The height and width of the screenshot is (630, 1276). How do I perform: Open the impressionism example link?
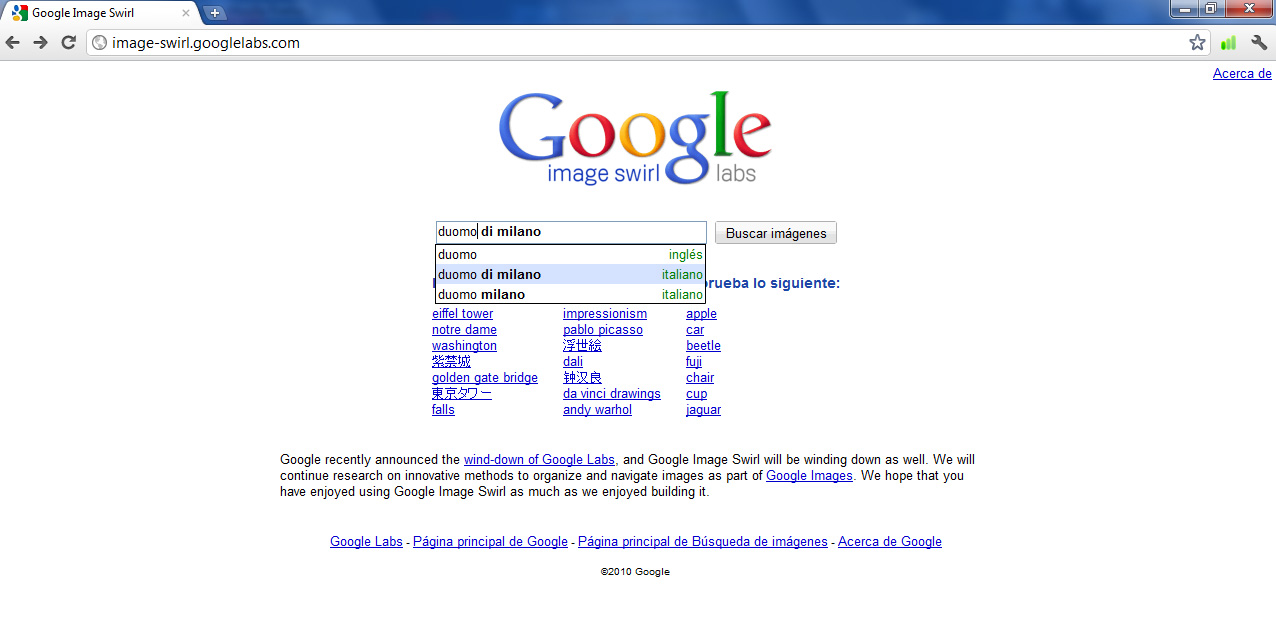pyautogui.click(x=605, y=314)
